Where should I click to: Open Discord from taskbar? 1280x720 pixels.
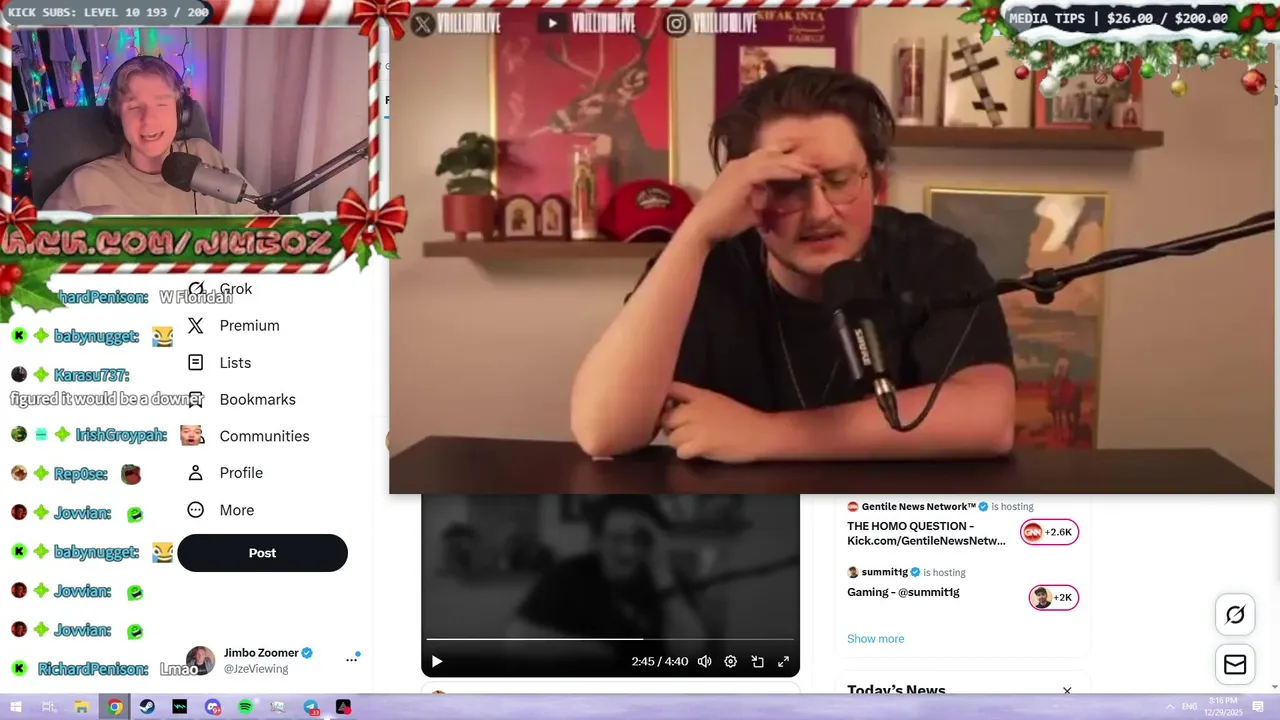(x=212, y=707)
